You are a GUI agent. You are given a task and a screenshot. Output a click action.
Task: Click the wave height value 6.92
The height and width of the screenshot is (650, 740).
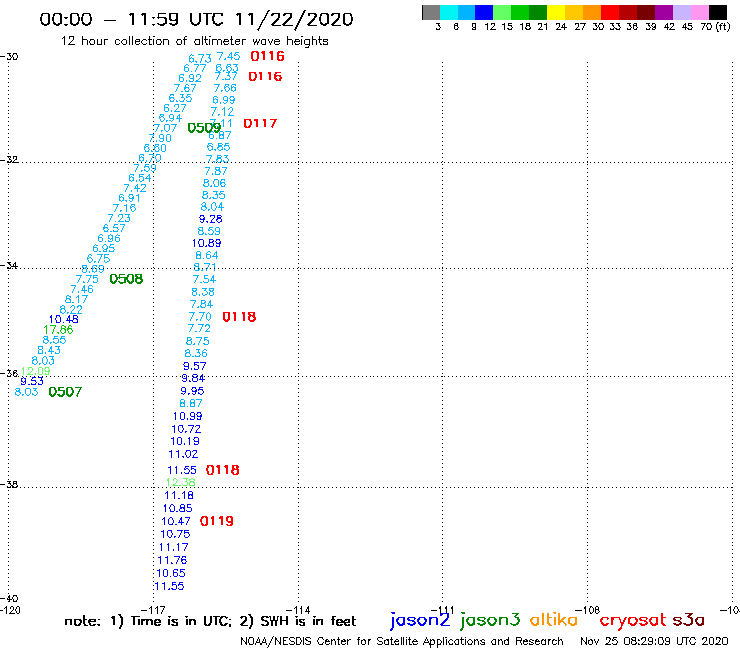pos(190,78)
